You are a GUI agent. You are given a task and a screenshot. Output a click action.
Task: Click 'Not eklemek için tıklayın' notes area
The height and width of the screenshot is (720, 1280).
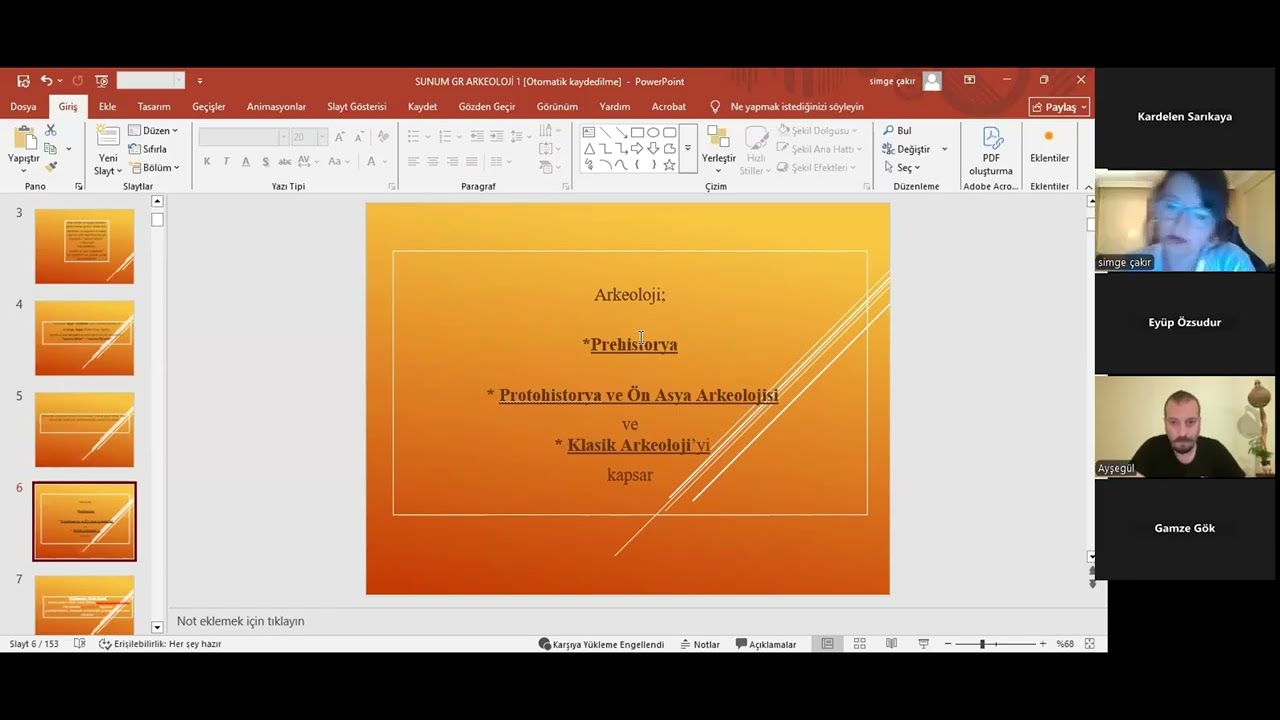coord(240,621)
